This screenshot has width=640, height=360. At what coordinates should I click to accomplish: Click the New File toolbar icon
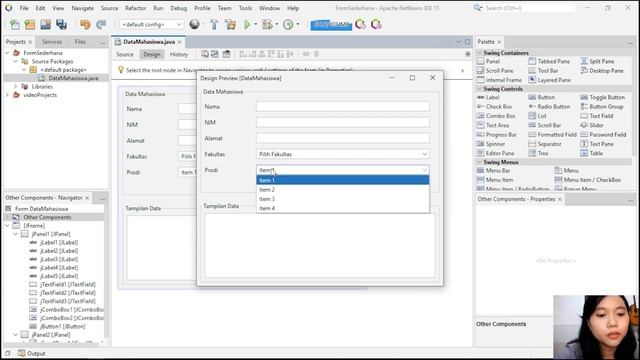point(15,24)
